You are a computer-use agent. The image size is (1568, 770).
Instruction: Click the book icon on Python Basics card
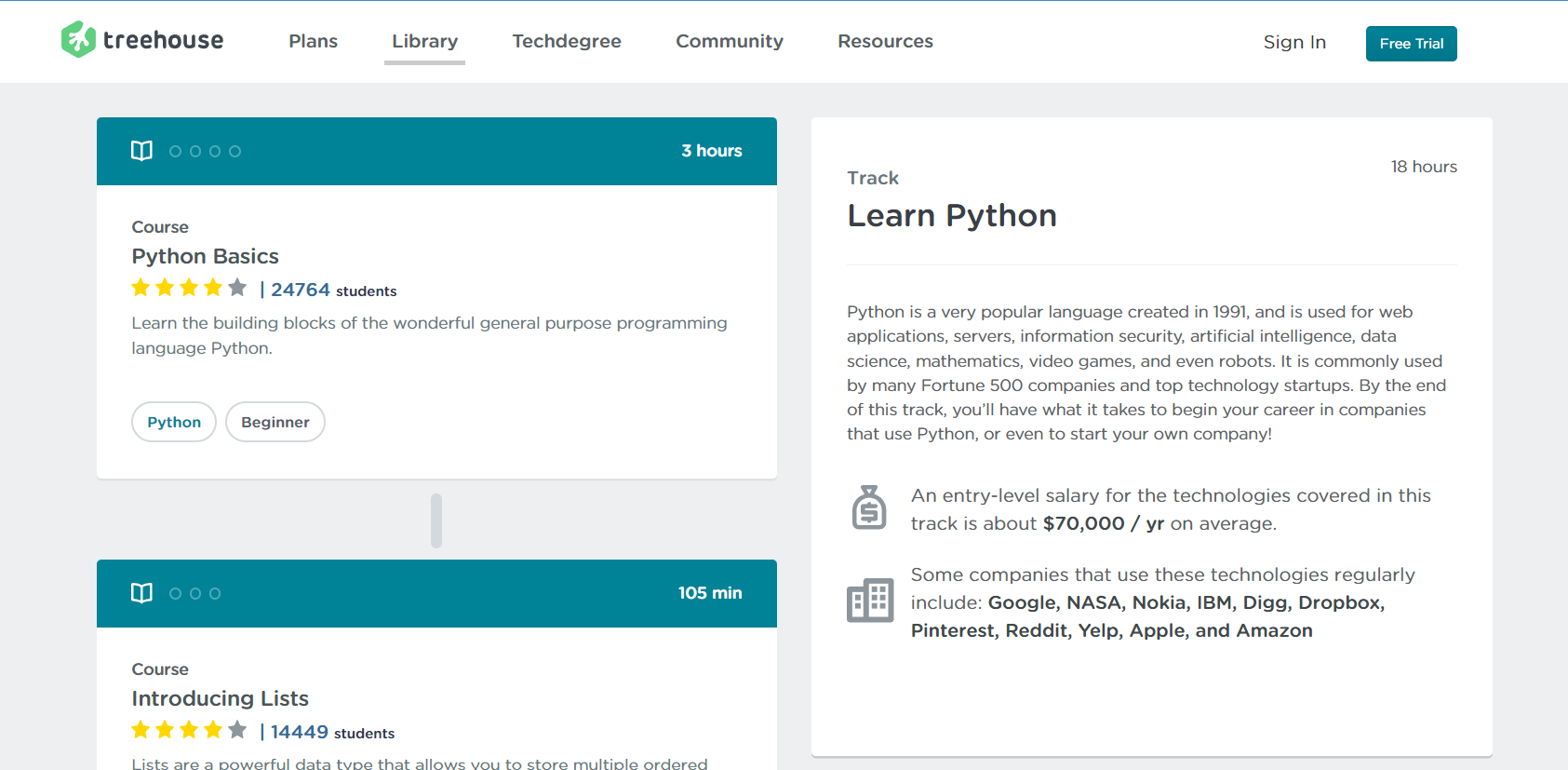click(x=141, y=151)
